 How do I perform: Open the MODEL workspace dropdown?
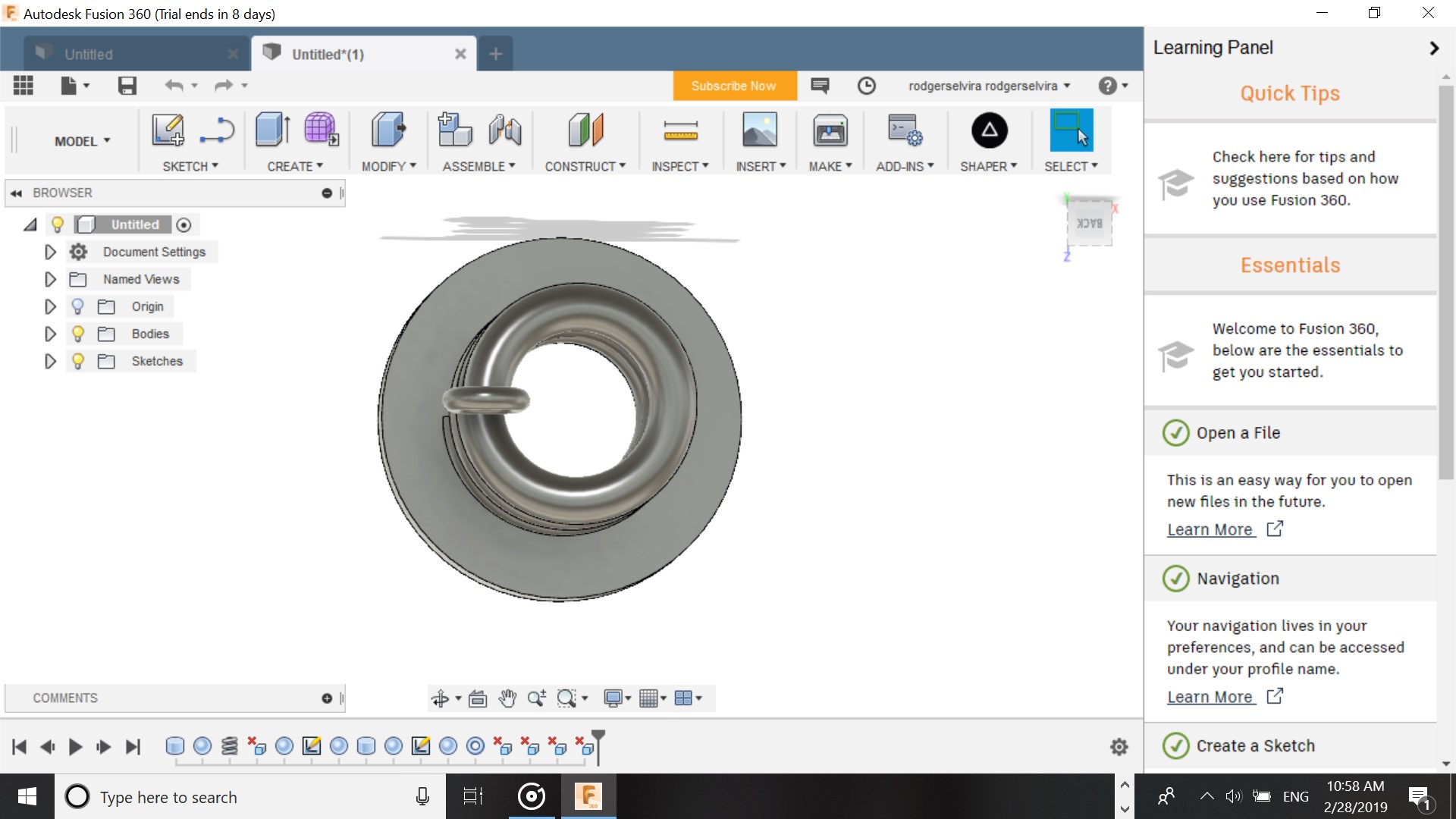point(82,141)
